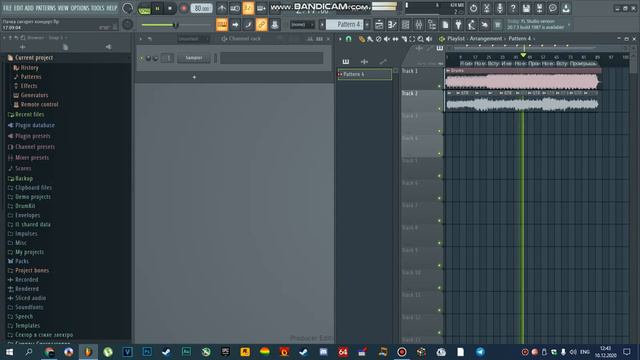Select the playlist paint brush tool
Viewport: 640px width, 360px height.
(370, 39)
